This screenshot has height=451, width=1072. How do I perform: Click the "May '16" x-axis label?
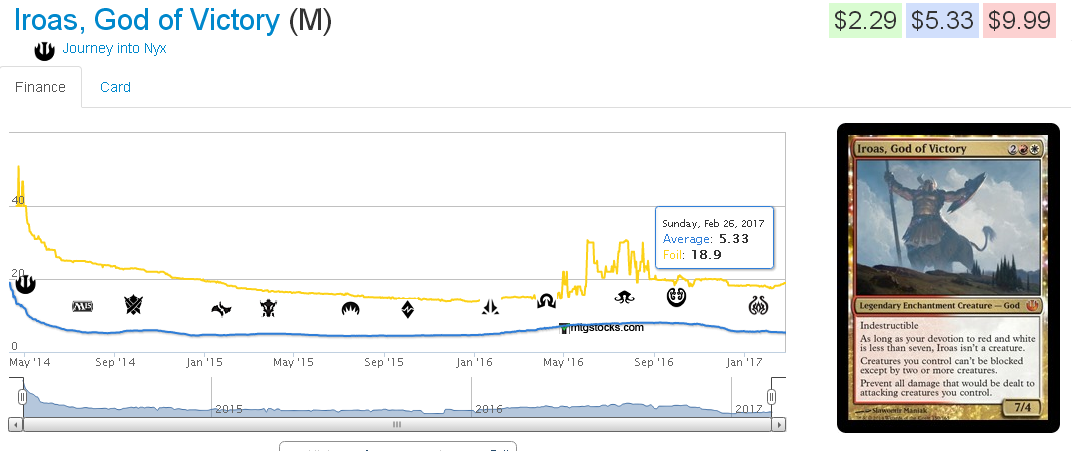(563, 361)
